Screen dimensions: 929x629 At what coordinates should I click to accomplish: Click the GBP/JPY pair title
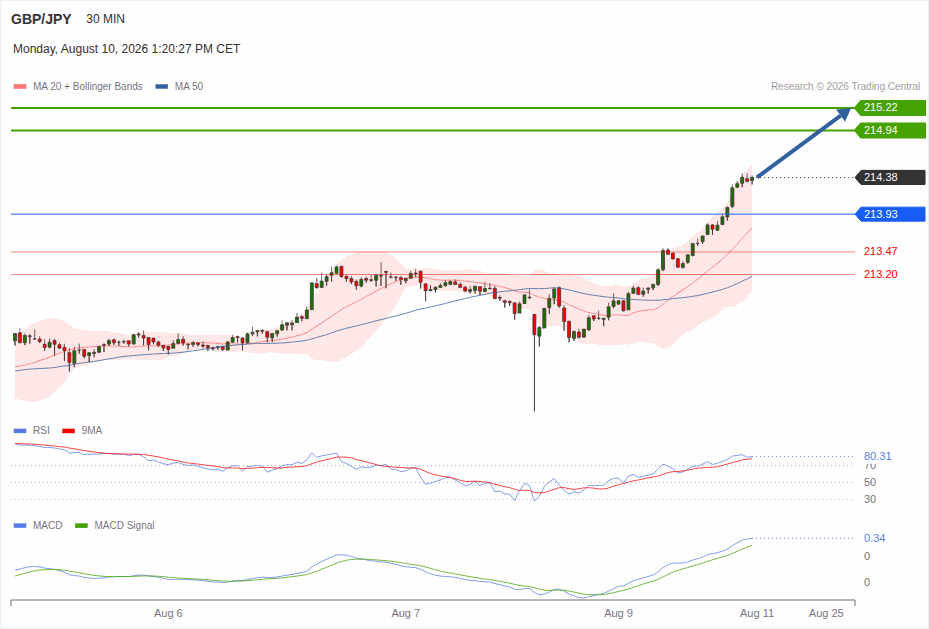point(41,19)
